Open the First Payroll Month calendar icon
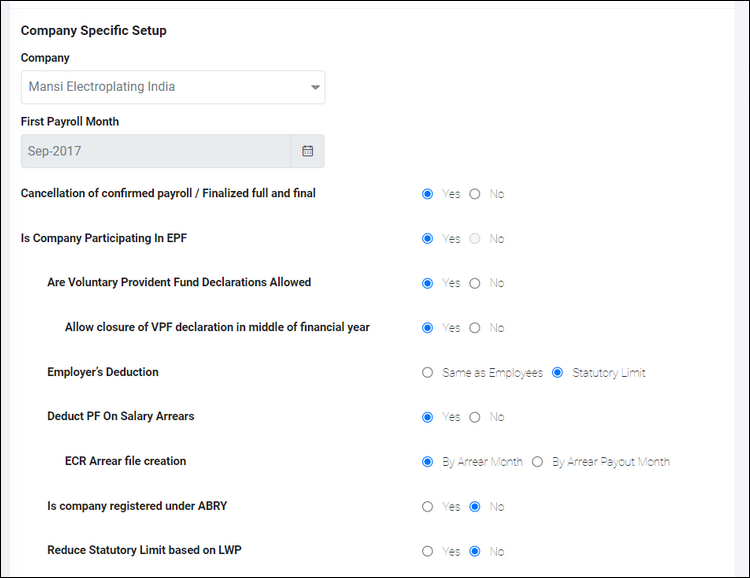 coord(308,151)
